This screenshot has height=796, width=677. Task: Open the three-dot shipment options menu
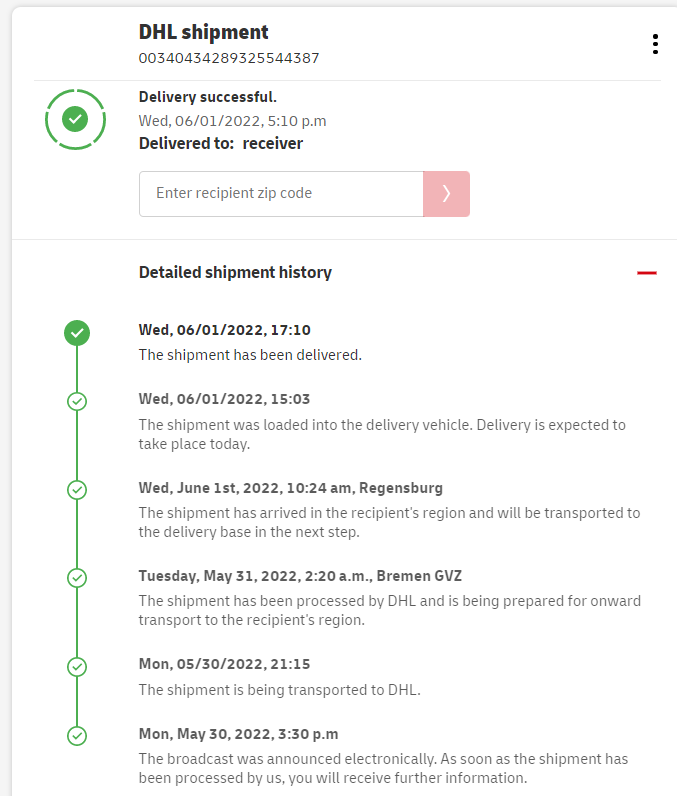(655, 44)
